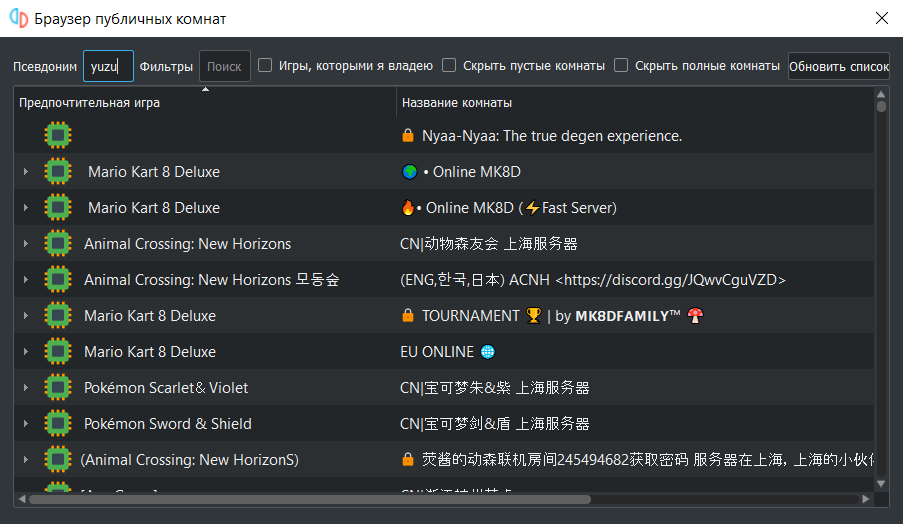The image size is (903, 524).
Task: Click the trophy emoji in TOURNAMENT room name
Action: coord(534,316)
